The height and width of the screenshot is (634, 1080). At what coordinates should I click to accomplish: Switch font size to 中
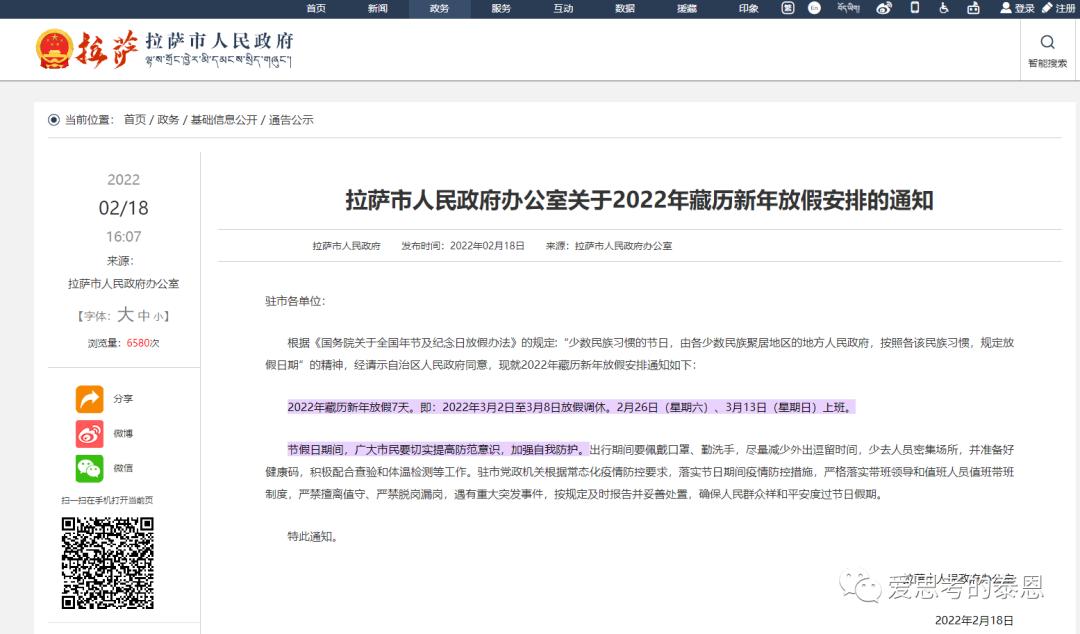point(142,316)
